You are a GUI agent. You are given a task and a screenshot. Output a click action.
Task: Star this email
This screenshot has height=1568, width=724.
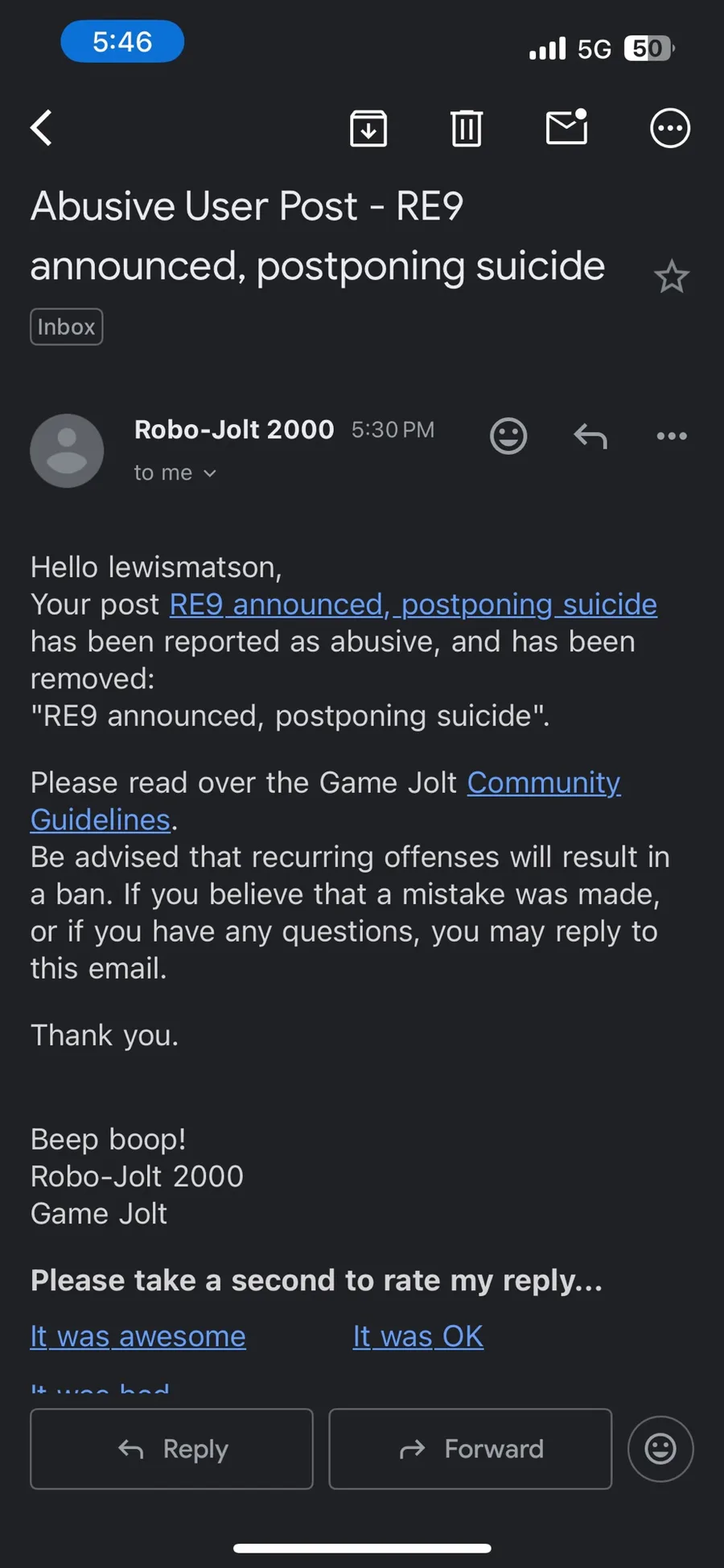[x=671, y=277]
